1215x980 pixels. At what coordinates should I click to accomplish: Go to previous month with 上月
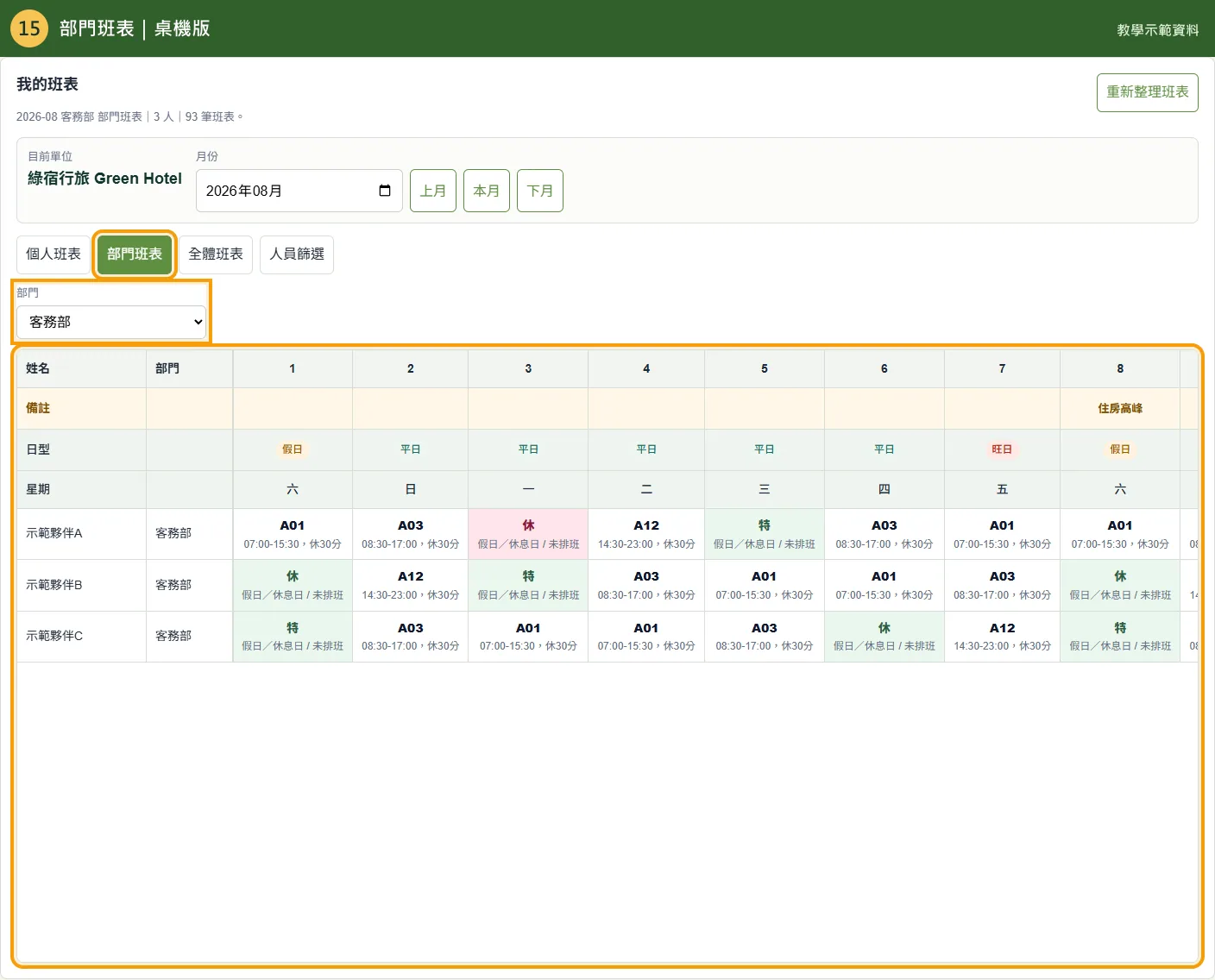(x=433, y=191)
